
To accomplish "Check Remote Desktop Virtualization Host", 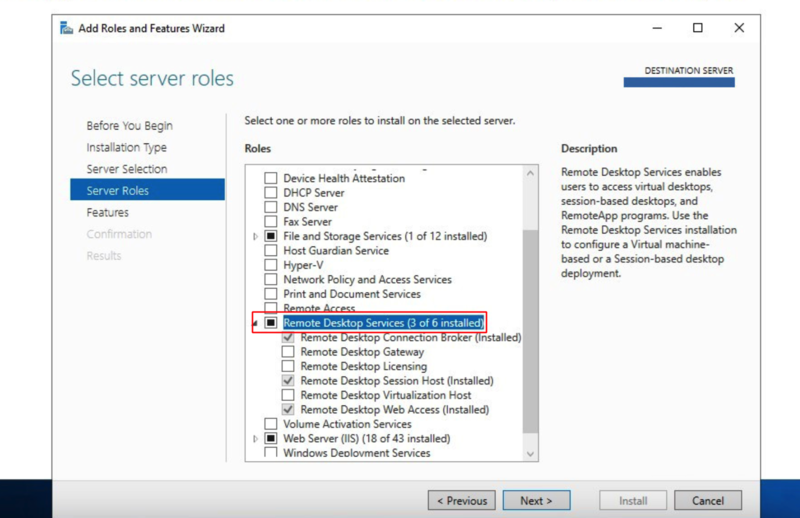I will pos(288,395).
